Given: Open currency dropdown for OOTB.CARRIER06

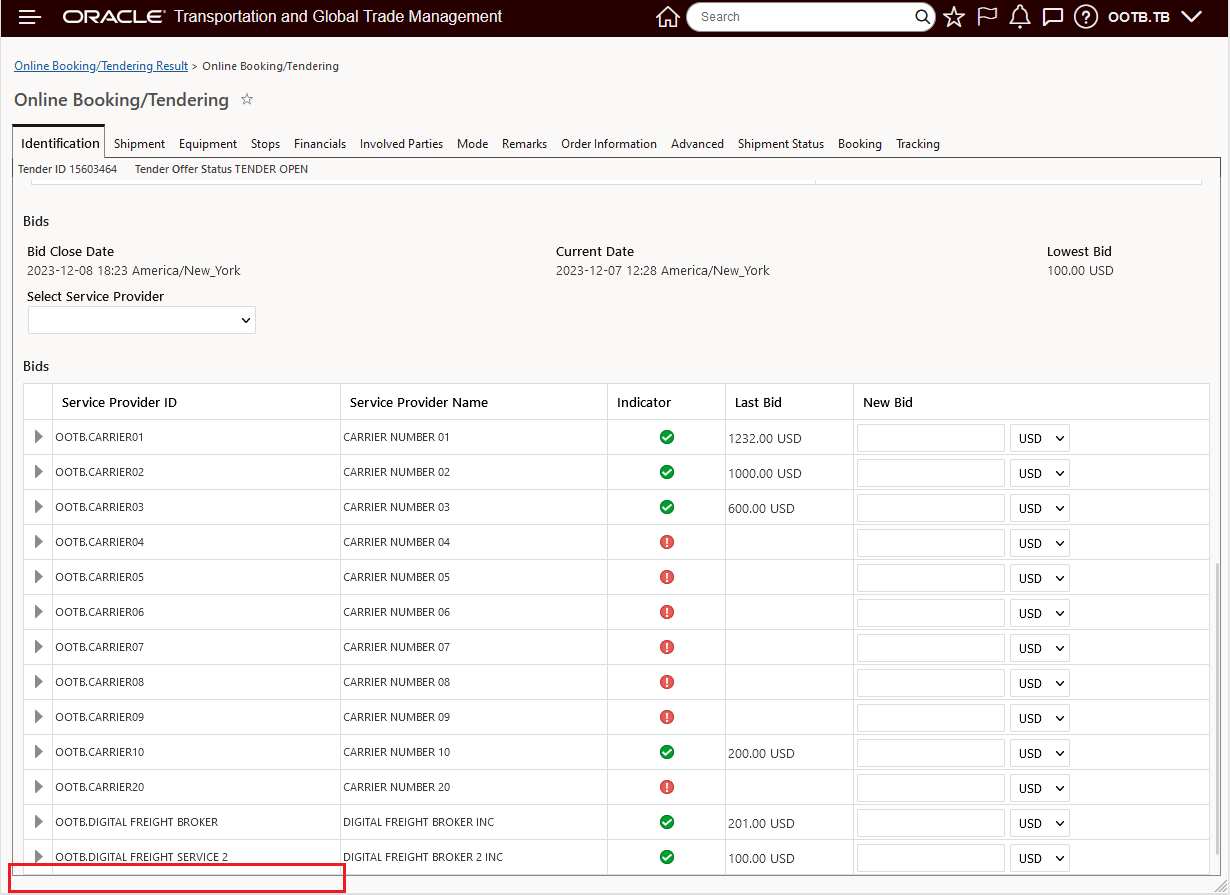Looking at the screenshot, I should (1040, 613).
